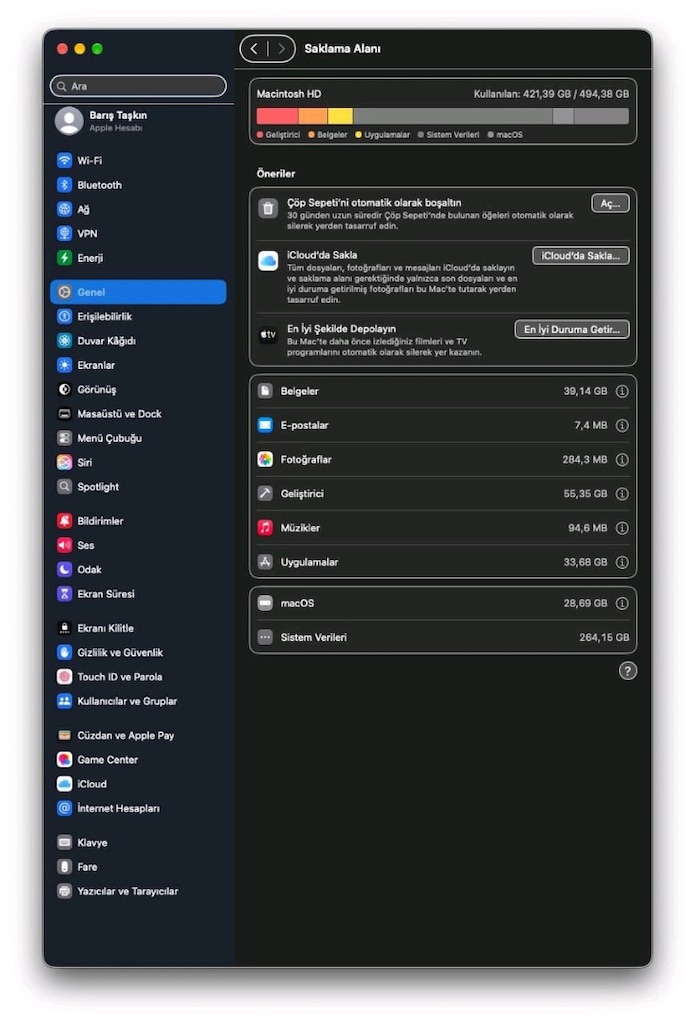Viewport: 695px width, 1024px height.
Task: Show info for Geliştirici storage row
Action: point(622,494)
